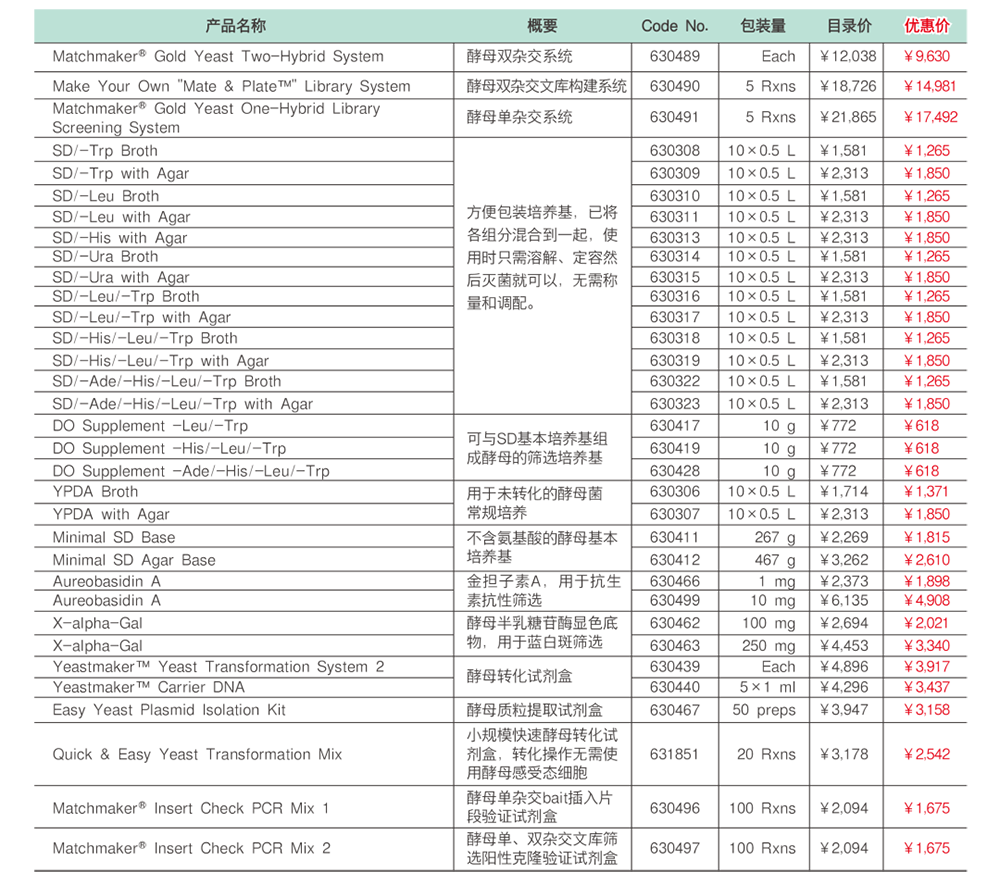Click the discount price ¥3,917
This screenshot has height=885, width=1000.
[x=927, y=668]
